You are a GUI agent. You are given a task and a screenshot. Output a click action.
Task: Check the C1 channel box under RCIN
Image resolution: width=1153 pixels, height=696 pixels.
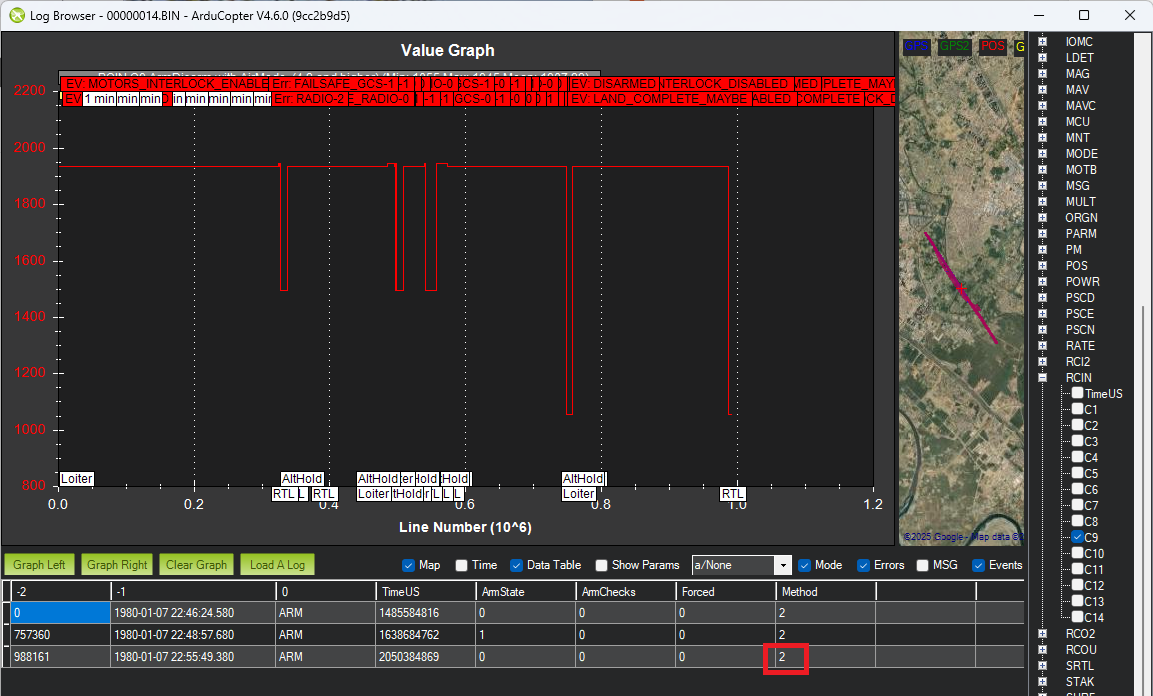click(x=1077, y=409)
